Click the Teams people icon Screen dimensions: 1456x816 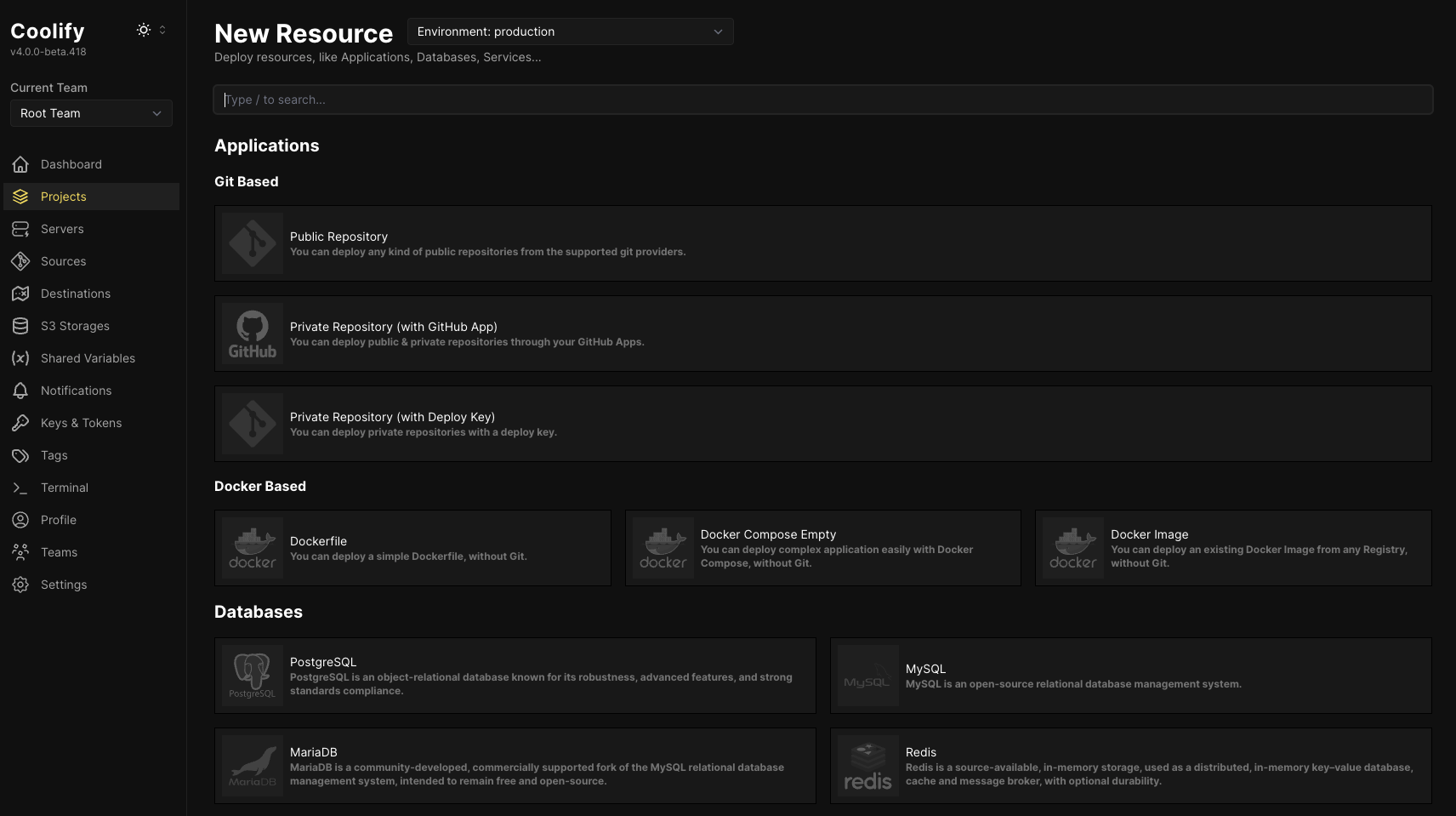pos(20,552)
